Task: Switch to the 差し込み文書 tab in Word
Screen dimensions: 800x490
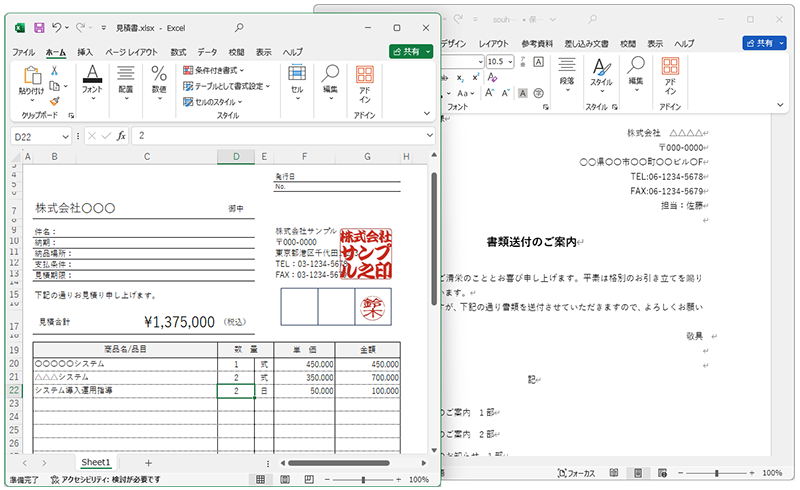Action: tap(586, 44)
